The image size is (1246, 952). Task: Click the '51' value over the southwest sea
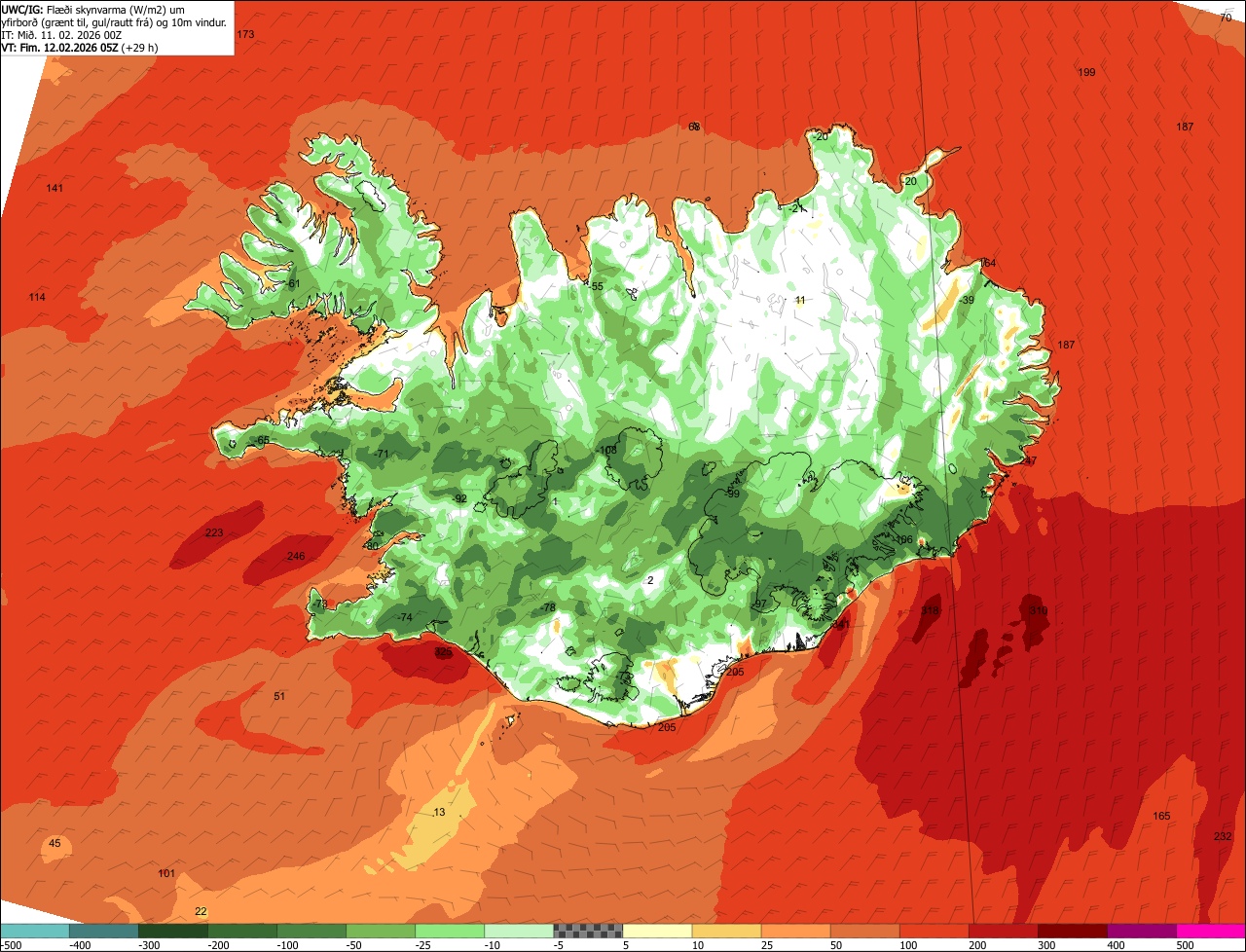(x=279, y=696)
